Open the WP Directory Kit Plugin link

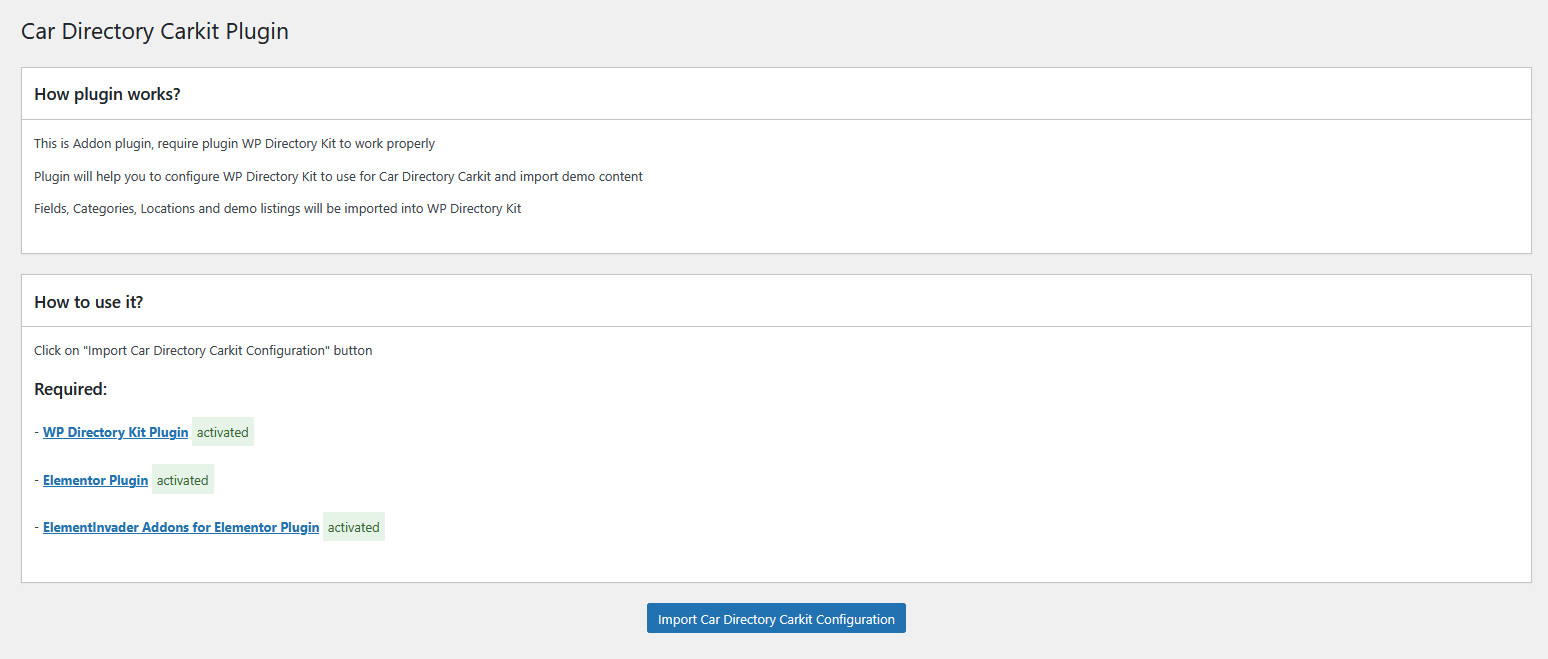(115, 433)
